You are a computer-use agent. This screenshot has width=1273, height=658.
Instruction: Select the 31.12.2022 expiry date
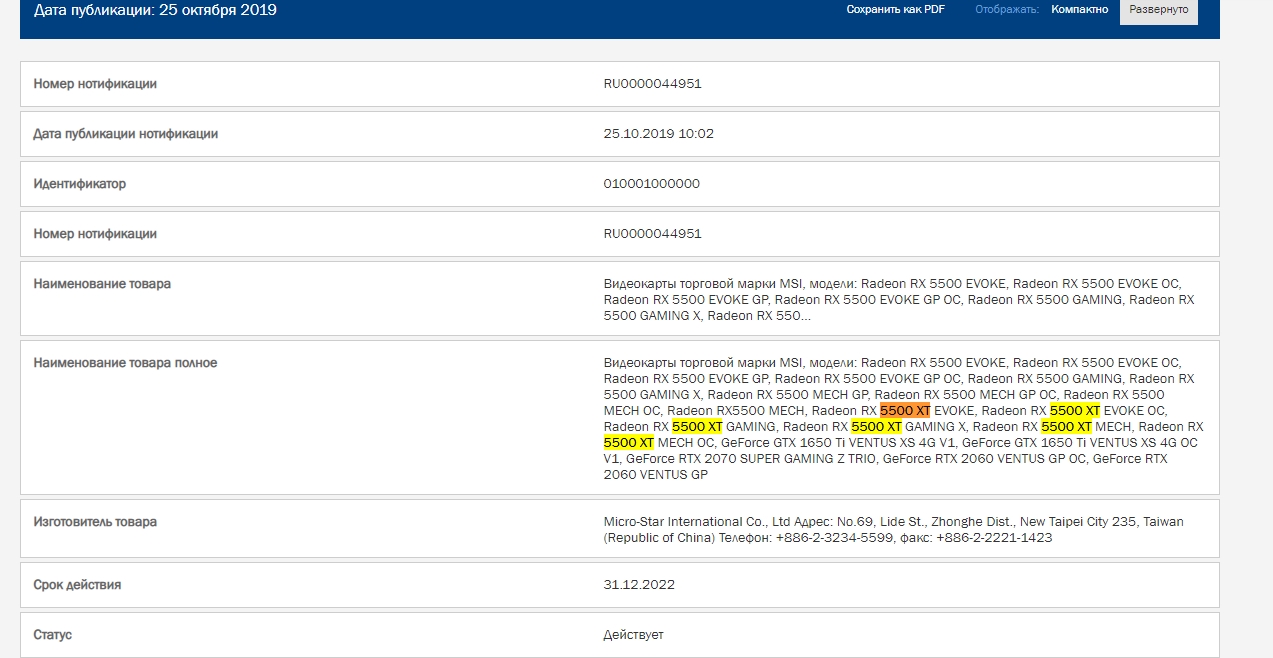click(x=639, y=584)
